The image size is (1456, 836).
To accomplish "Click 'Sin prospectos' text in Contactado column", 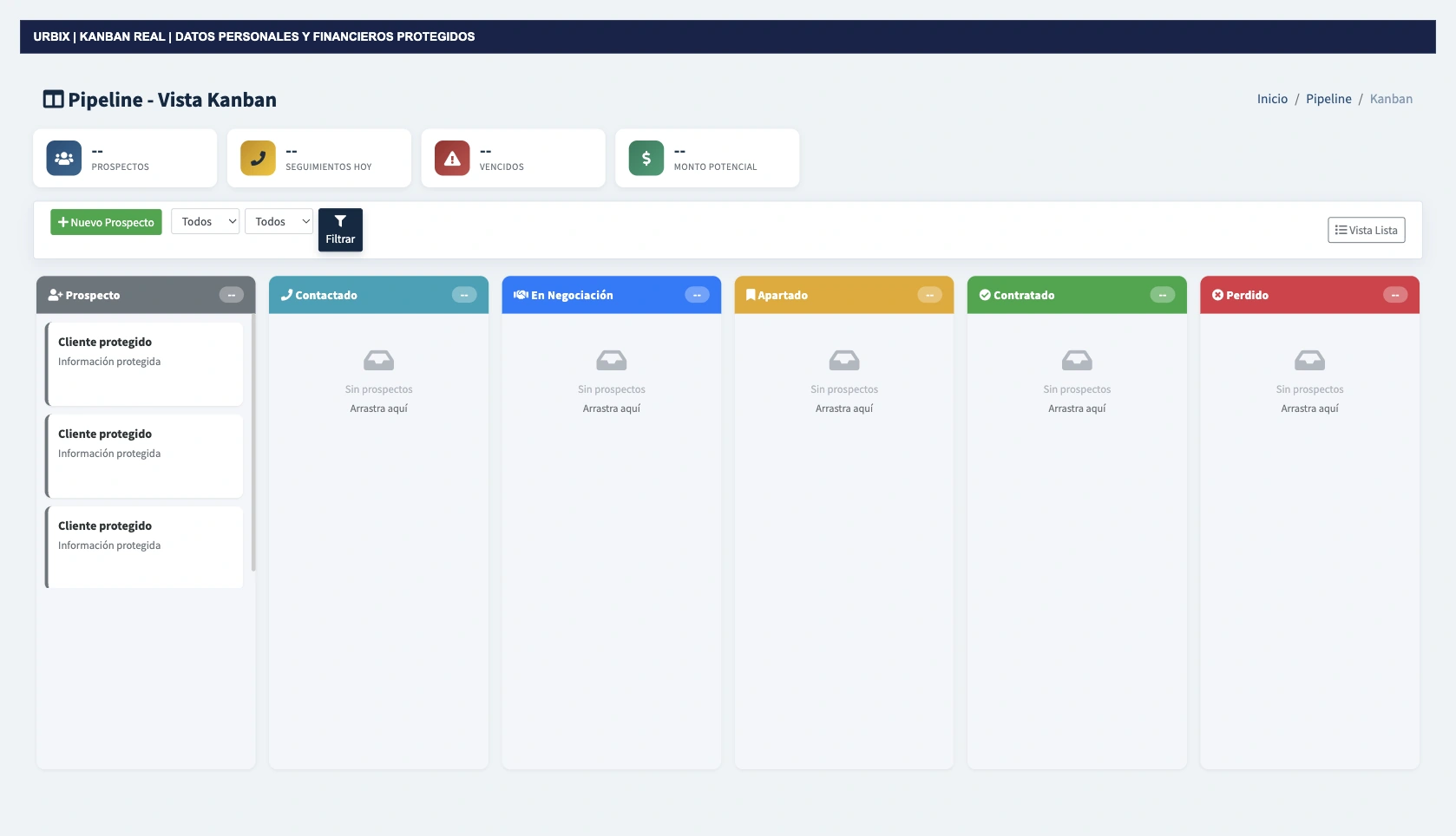I will coord(379,389).
